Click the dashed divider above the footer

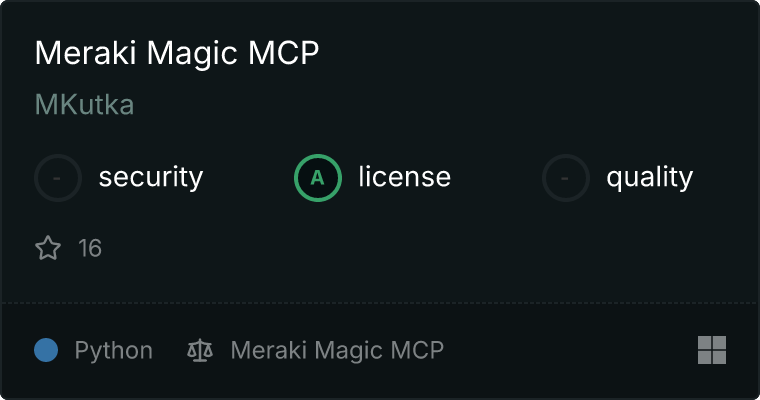[x=380, y=303]
